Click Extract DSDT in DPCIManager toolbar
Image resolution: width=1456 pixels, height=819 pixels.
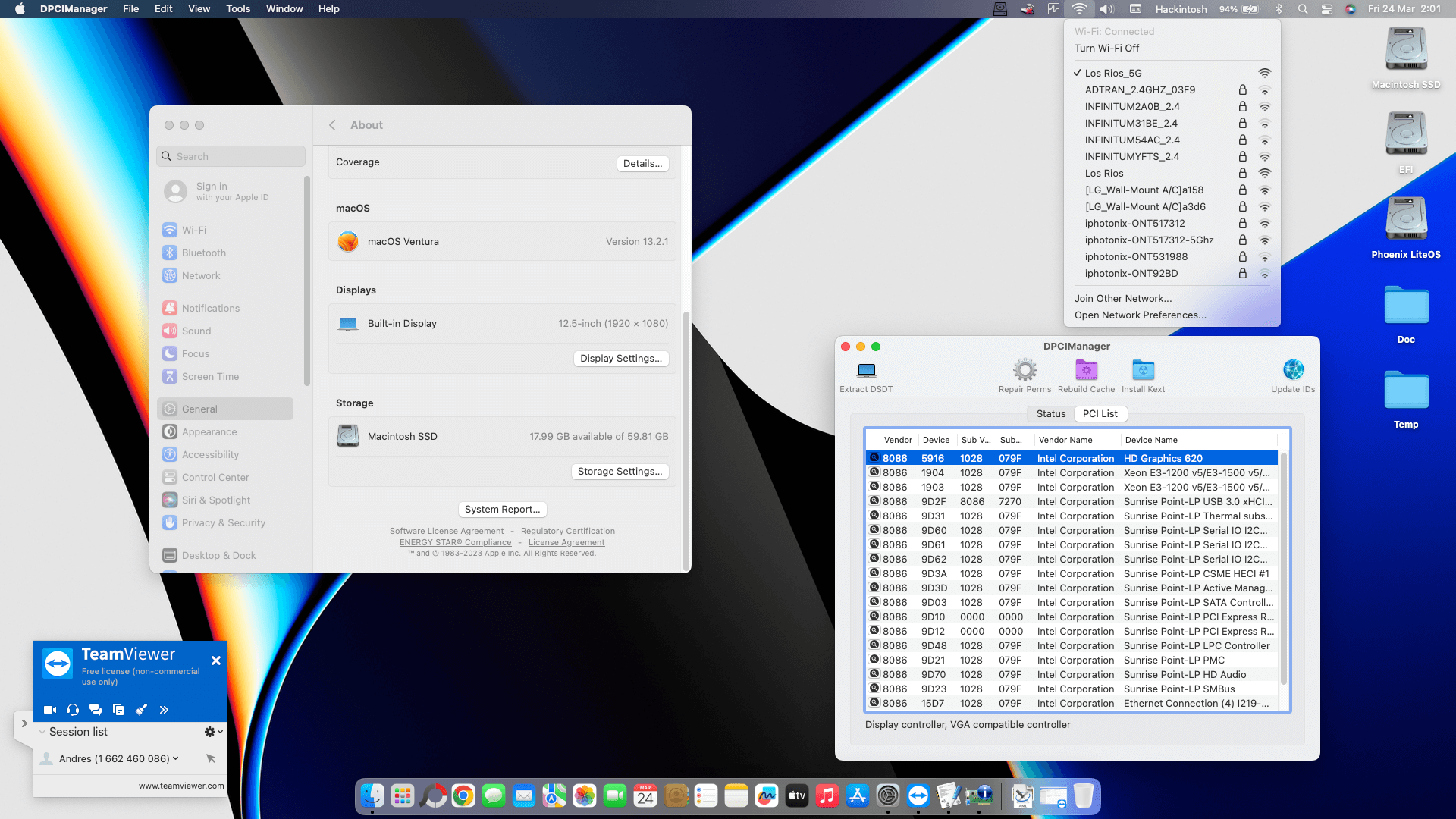[x=866, y=376]
